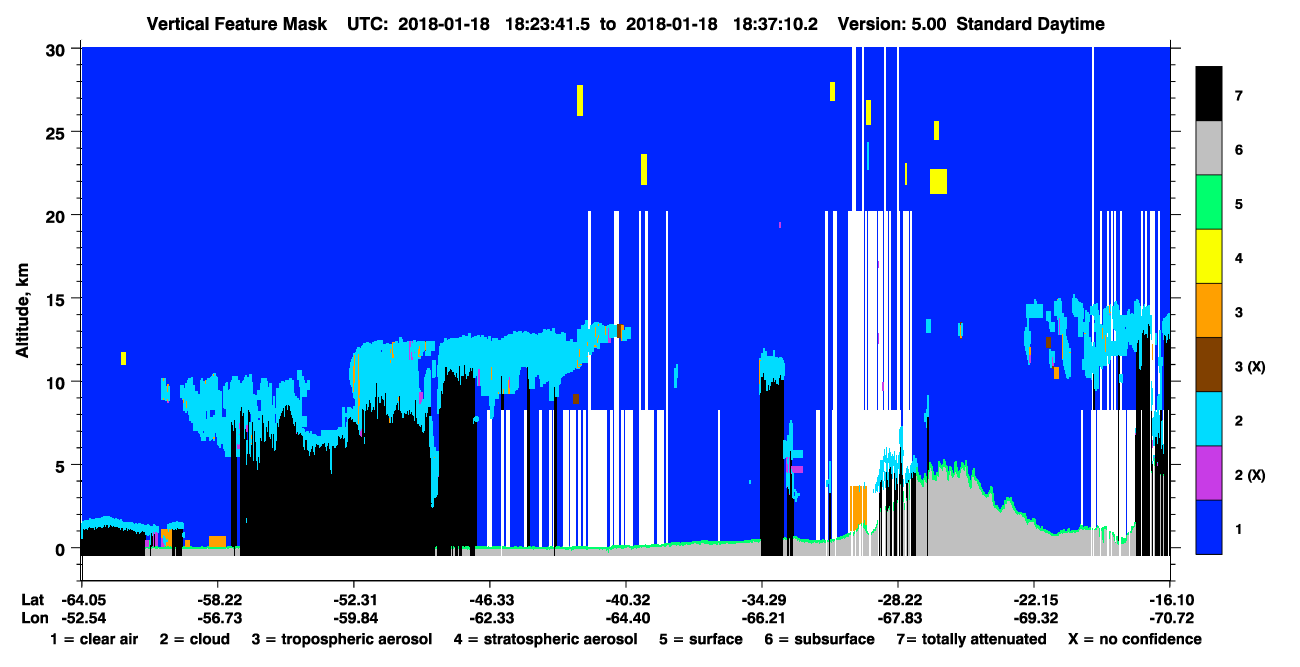Screen dimensions: 1300x667
Task: Click the cyan cloud colorbar swatch
Action: [1209, 419]
